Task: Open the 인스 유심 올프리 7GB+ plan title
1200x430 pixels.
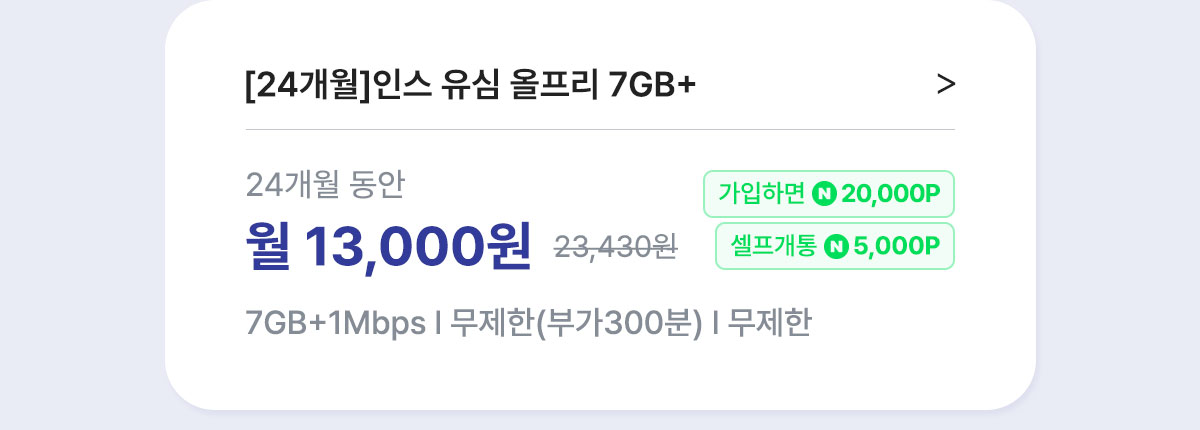Action: pyautogui.click(x=470, y=87)
